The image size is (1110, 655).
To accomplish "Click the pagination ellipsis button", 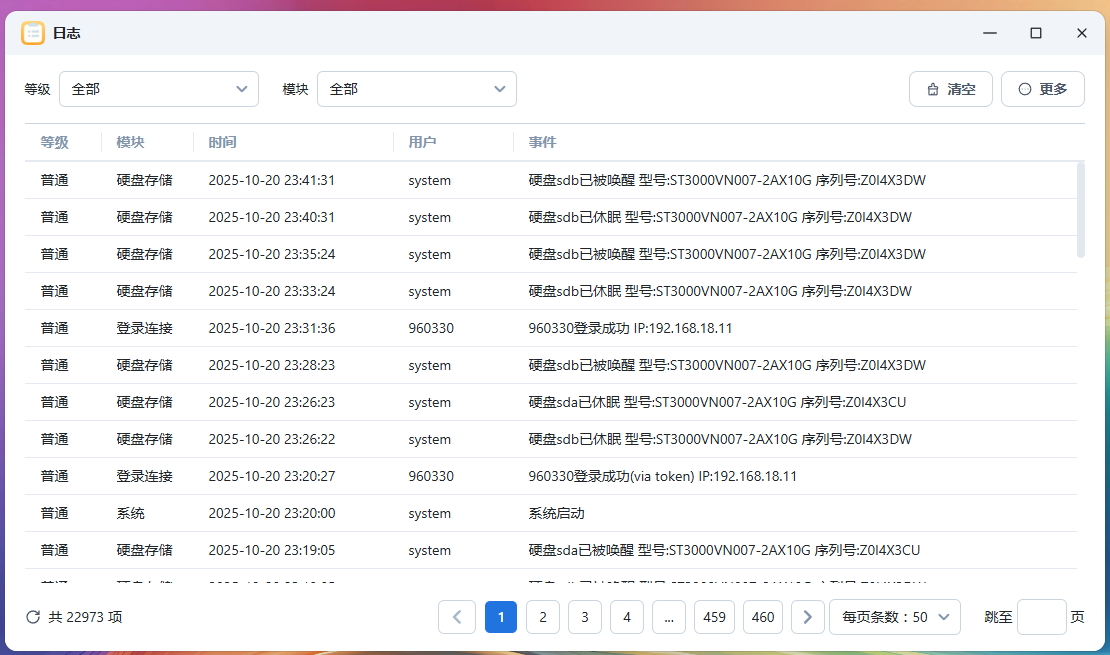I will tap(669, 617).
